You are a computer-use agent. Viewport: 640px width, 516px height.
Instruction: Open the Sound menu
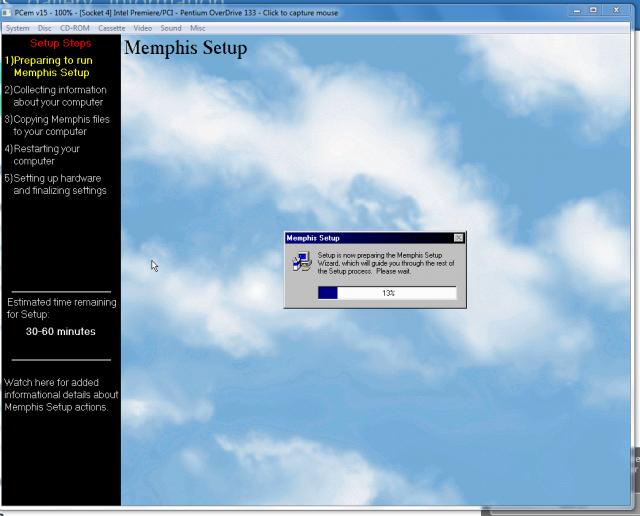171,28
